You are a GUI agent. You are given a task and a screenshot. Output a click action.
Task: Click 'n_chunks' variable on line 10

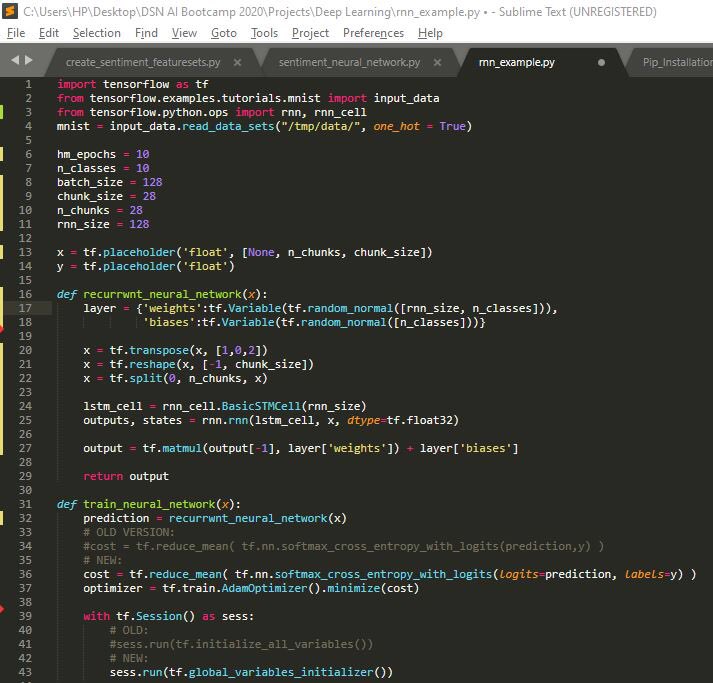point(83,211)
